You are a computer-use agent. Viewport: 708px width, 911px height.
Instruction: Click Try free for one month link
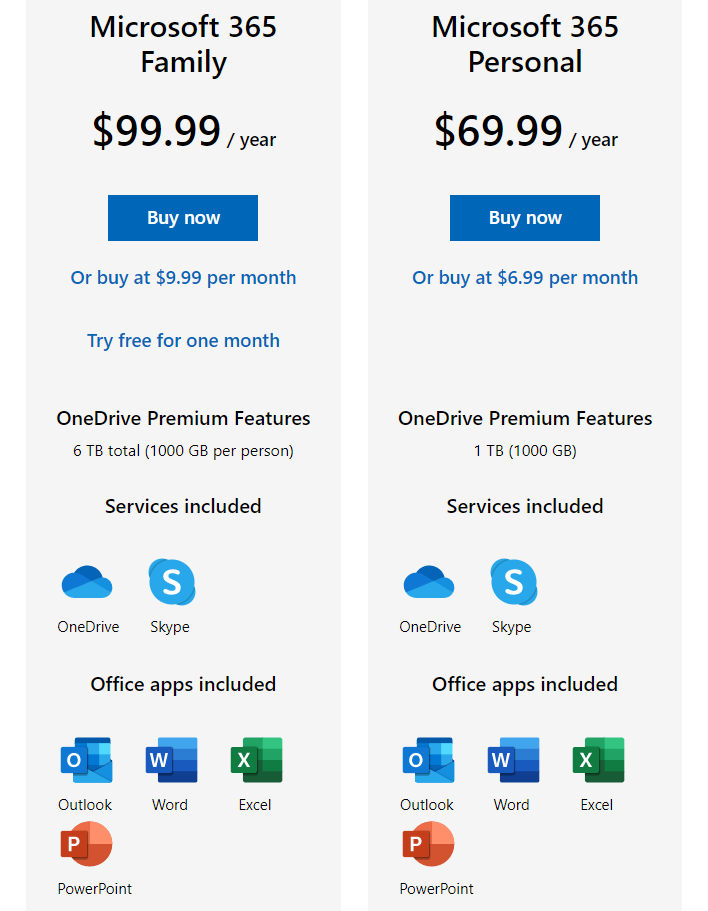pyautogui.click(x=183, y=341)
